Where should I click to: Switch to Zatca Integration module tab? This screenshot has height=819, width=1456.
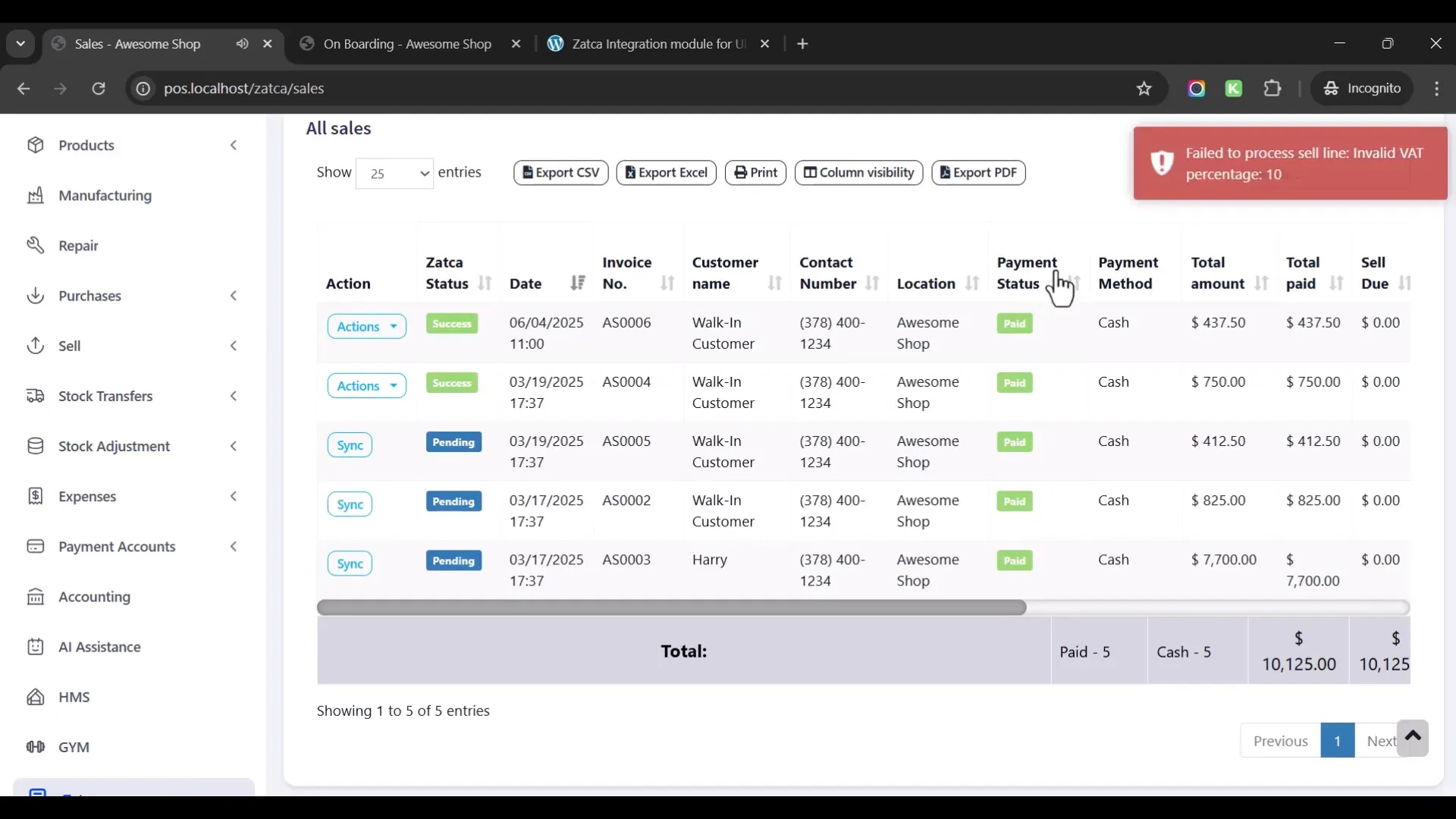pyautogui.click(x=657, y=44)
